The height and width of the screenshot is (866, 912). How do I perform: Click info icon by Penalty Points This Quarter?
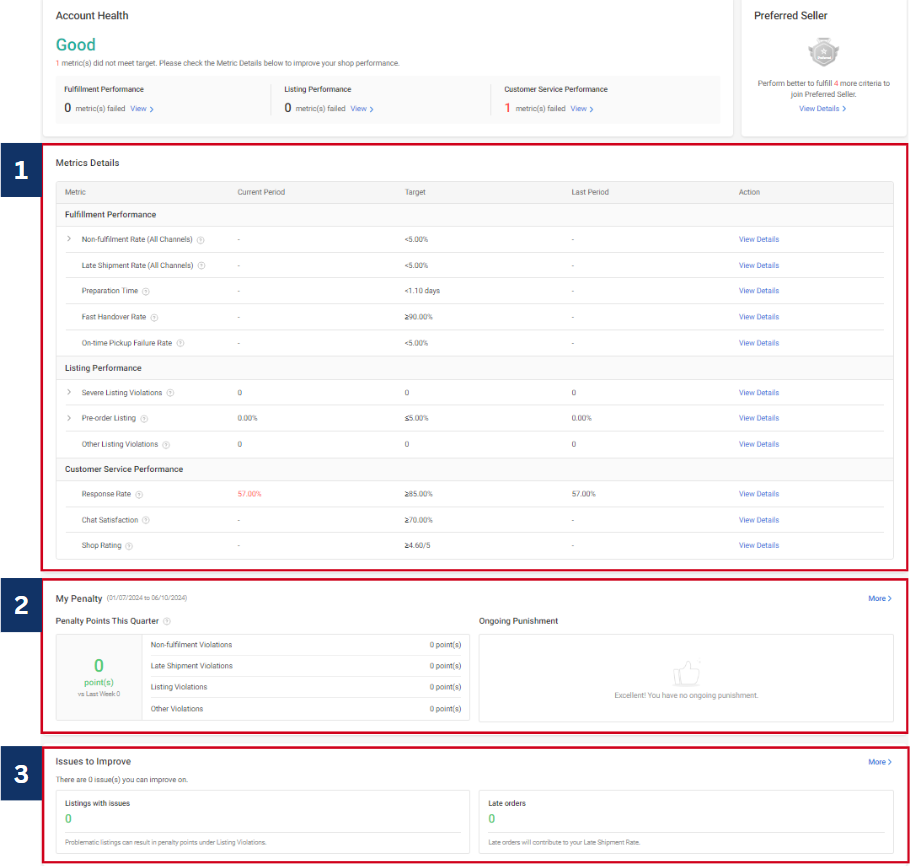167,622
